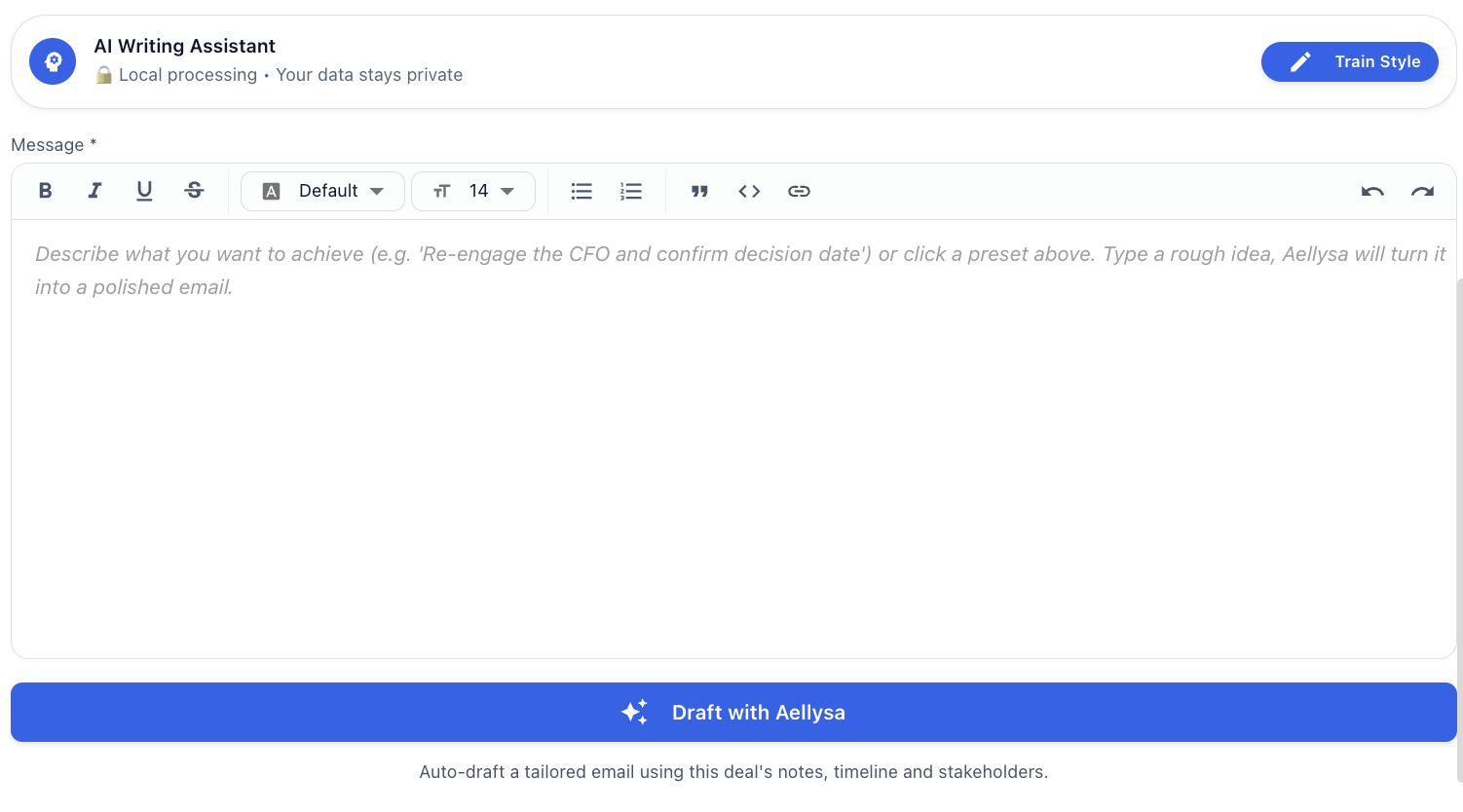Click the AI Writing Assistant brain logo
Image resolution: width=1463 pixels, height=812 pixels.
52,60
